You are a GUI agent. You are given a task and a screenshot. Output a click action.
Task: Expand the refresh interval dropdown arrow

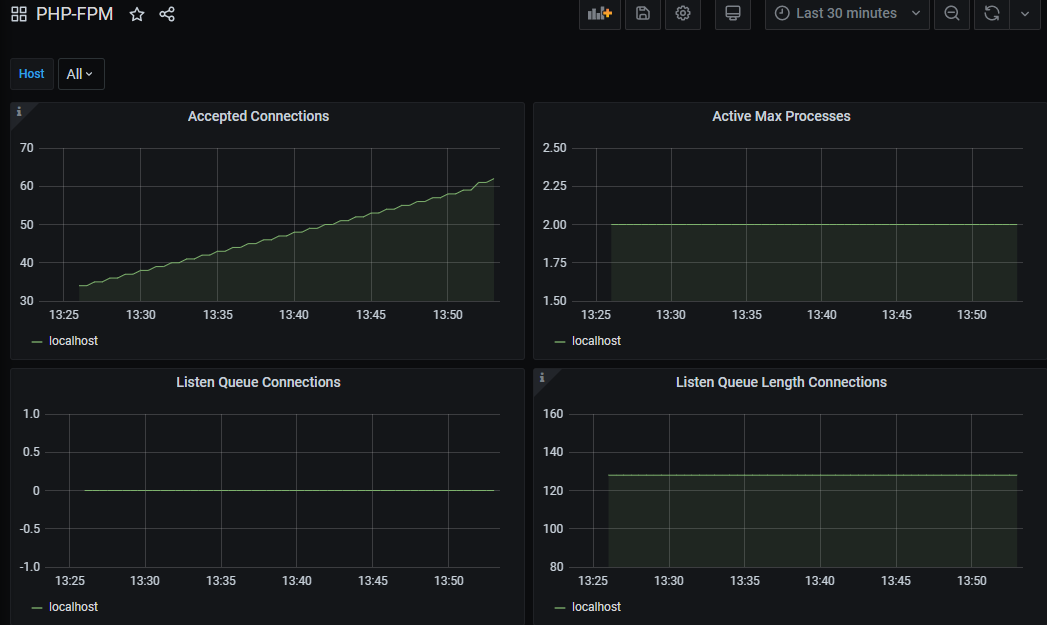tap(1024, 13)
